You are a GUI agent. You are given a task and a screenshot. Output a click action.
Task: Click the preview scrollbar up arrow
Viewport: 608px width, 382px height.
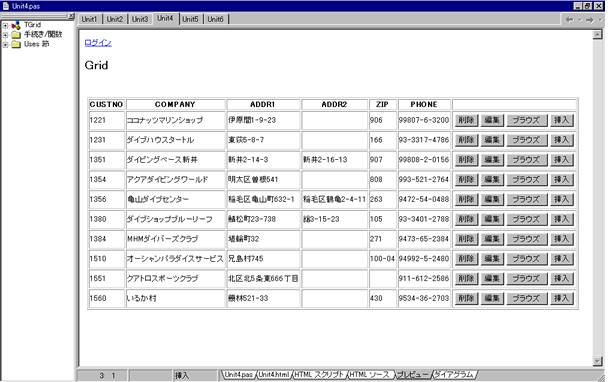(x=597, y=35)
